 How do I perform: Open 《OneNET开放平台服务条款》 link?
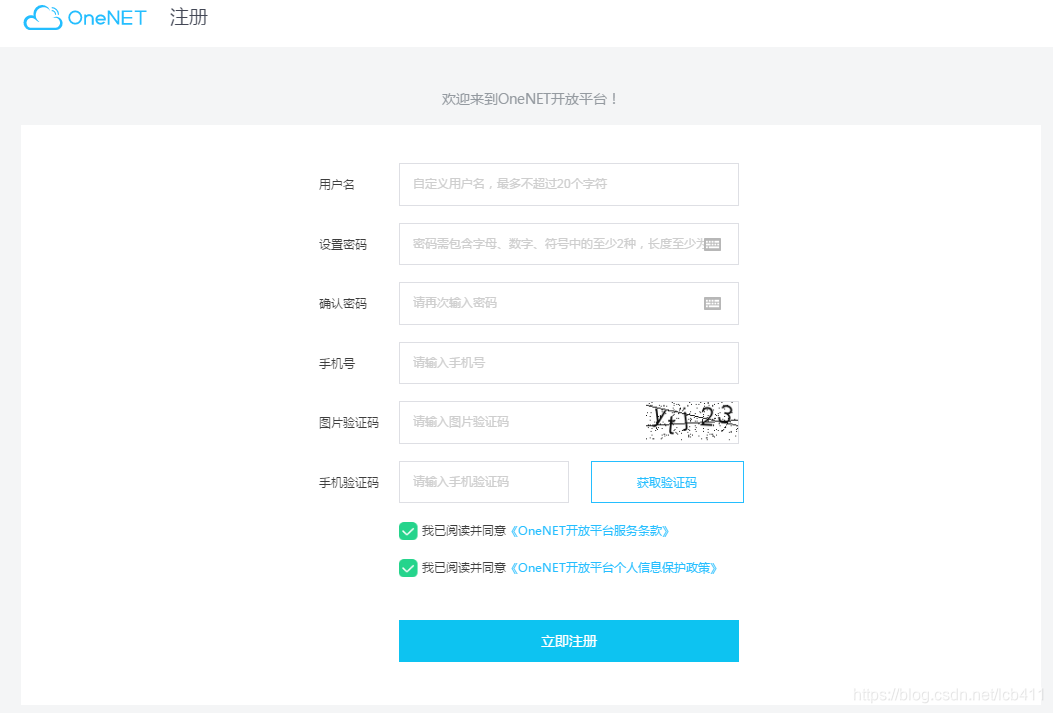[x=590, y=531]
